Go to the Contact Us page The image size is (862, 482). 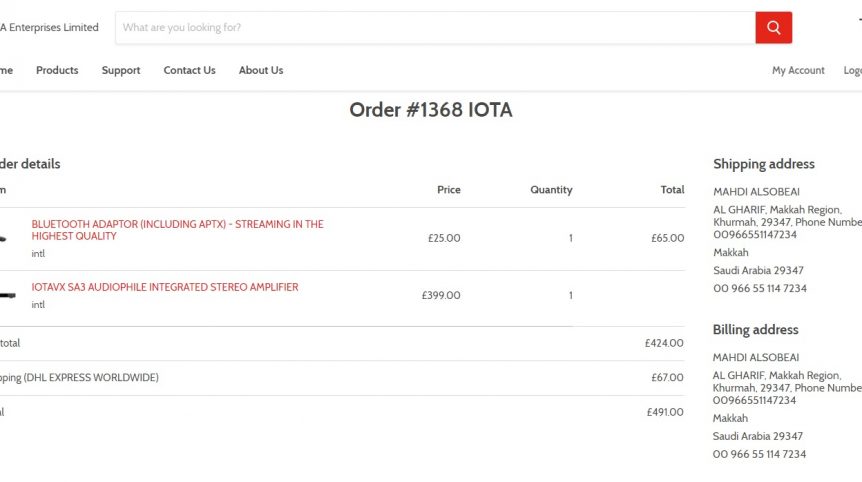(190, 70)
